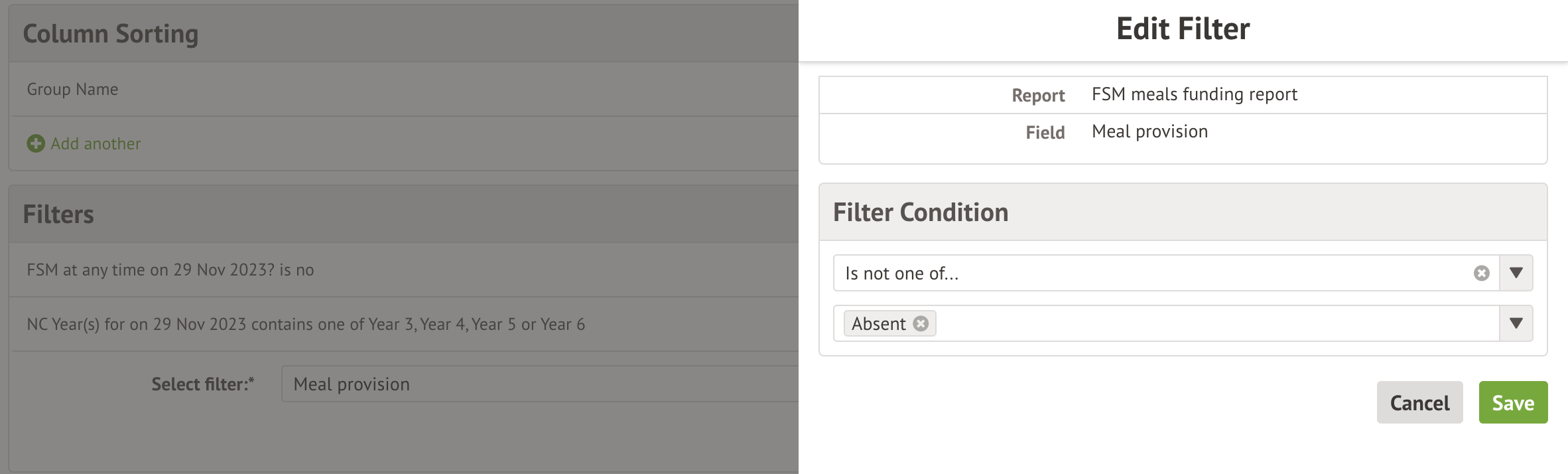The width and height of the screenshot is (1568, 474).
Task: Click the Column Sorting section header
Action: point(111,34)
